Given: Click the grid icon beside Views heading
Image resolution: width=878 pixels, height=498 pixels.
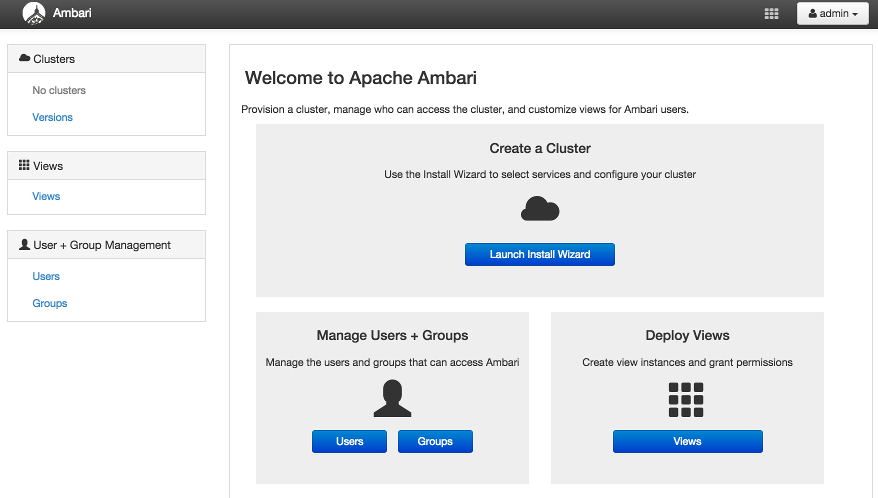Looking at the screenshot, I should point(24,165).
